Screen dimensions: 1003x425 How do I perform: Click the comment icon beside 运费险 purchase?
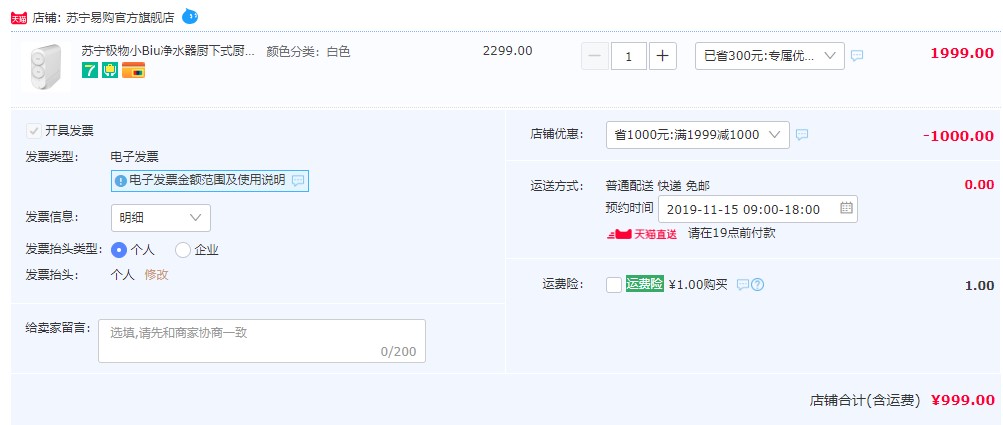(743, 284)
